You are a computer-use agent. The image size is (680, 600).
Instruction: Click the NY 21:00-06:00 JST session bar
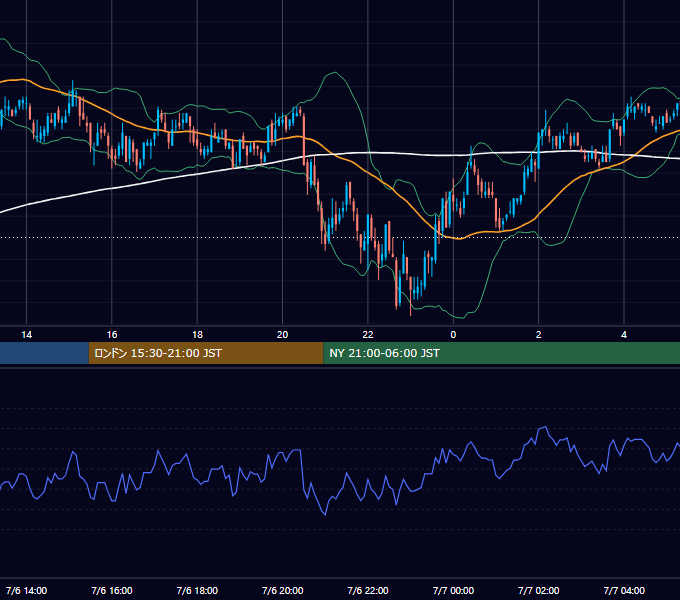click(501, 353)
